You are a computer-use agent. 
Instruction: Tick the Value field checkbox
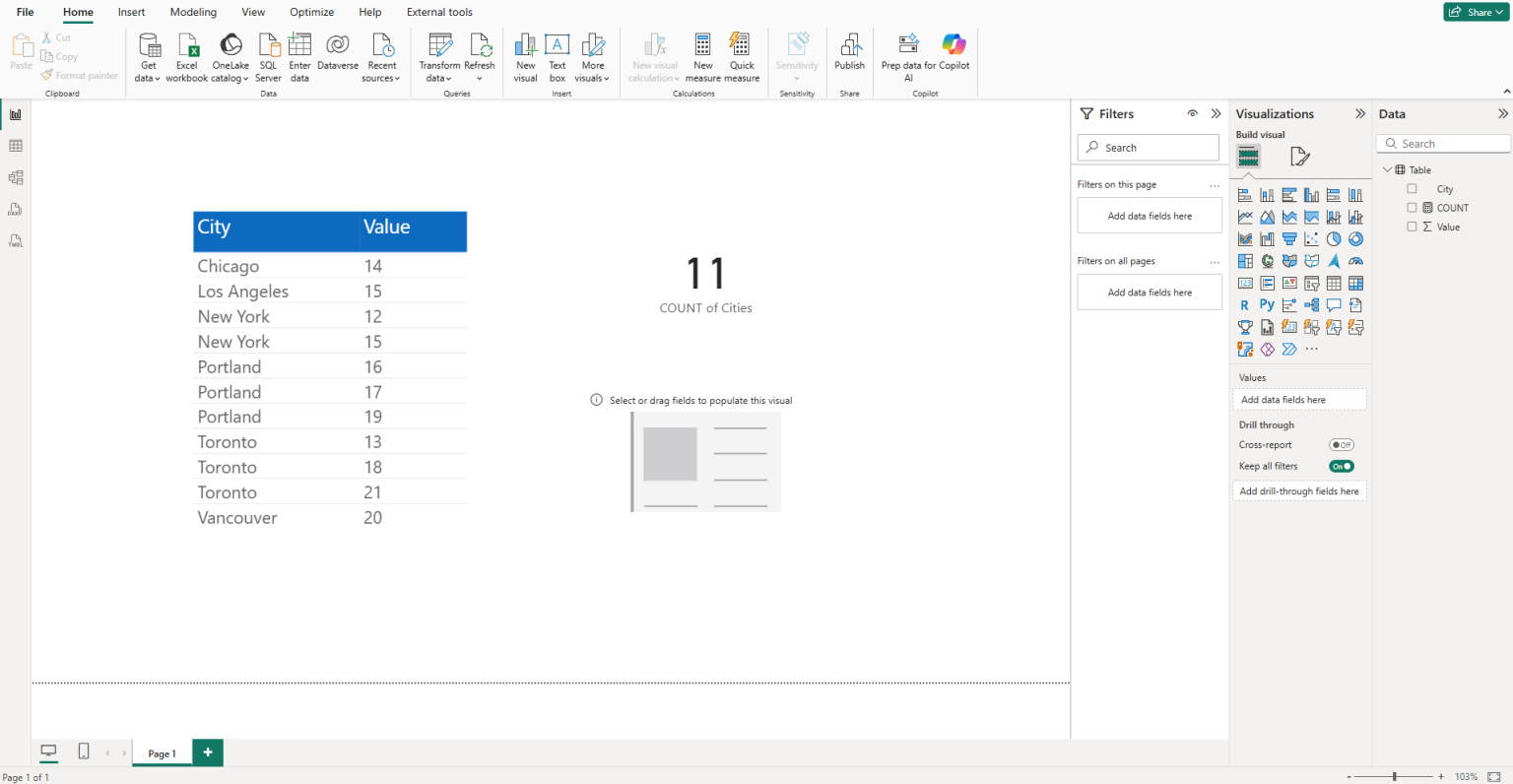[x=1412, y=227]
